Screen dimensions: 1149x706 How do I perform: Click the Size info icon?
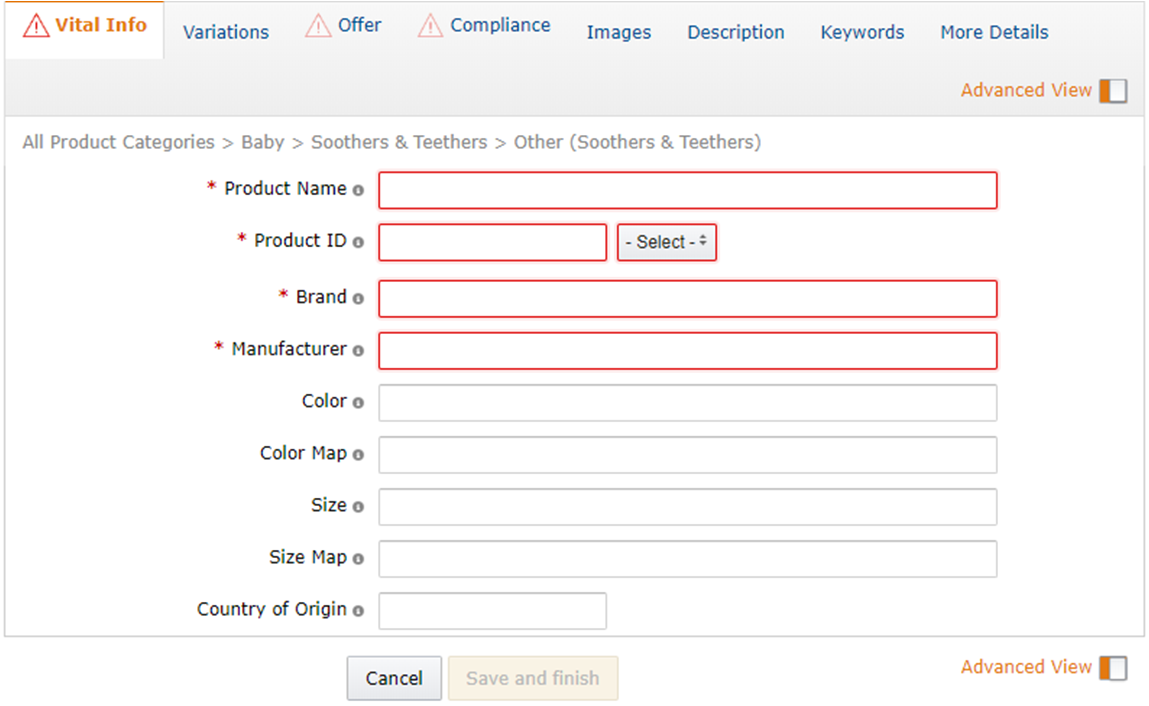pos(358,507)
